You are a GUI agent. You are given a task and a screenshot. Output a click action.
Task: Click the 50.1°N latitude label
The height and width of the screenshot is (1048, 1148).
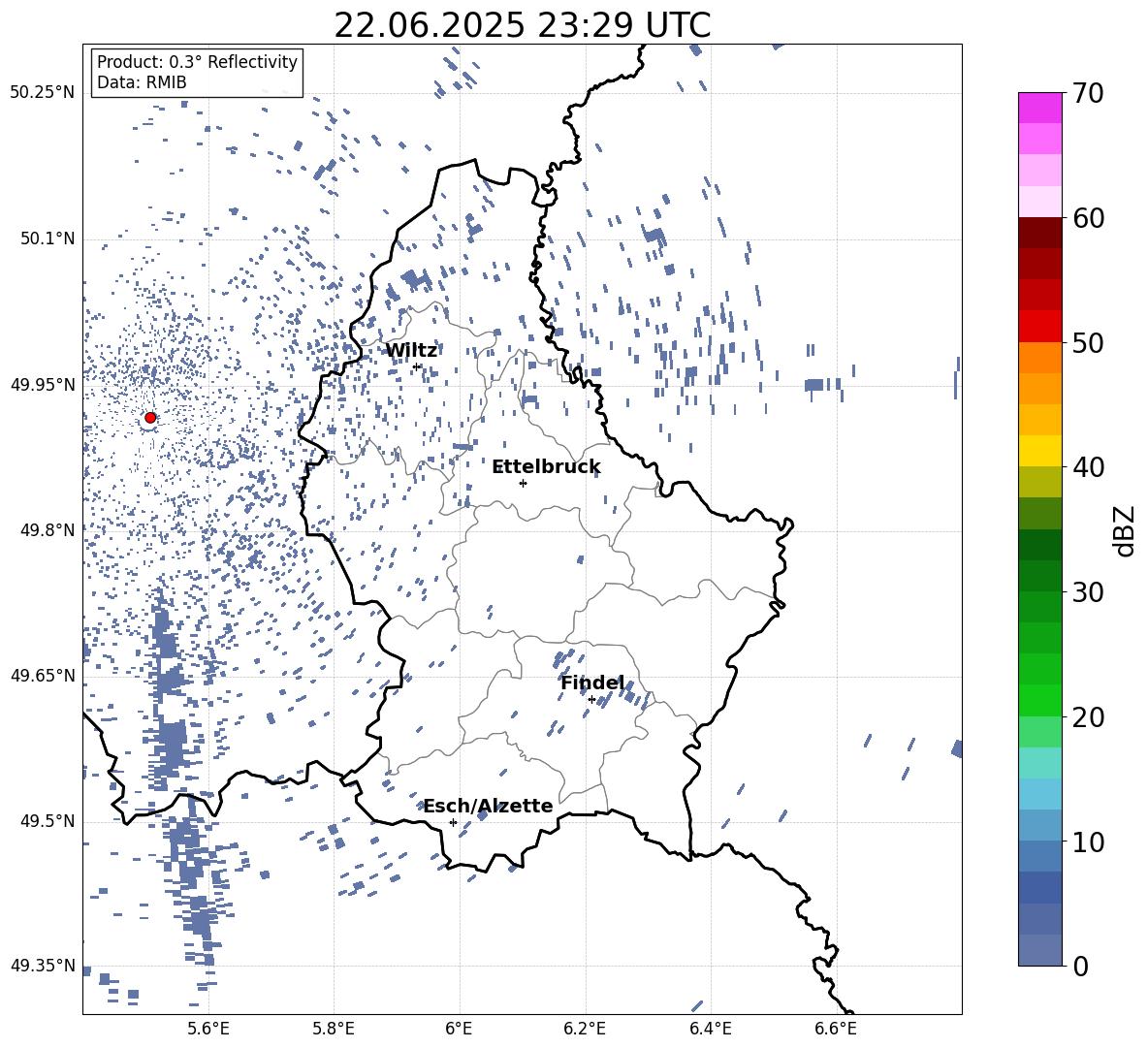click(48, 239)
